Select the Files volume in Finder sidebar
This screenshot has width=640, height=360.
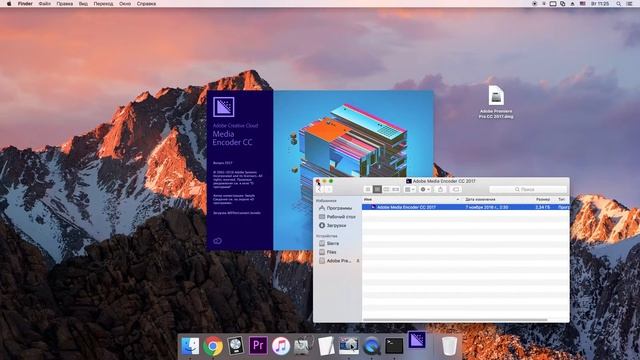click(328, 252)
